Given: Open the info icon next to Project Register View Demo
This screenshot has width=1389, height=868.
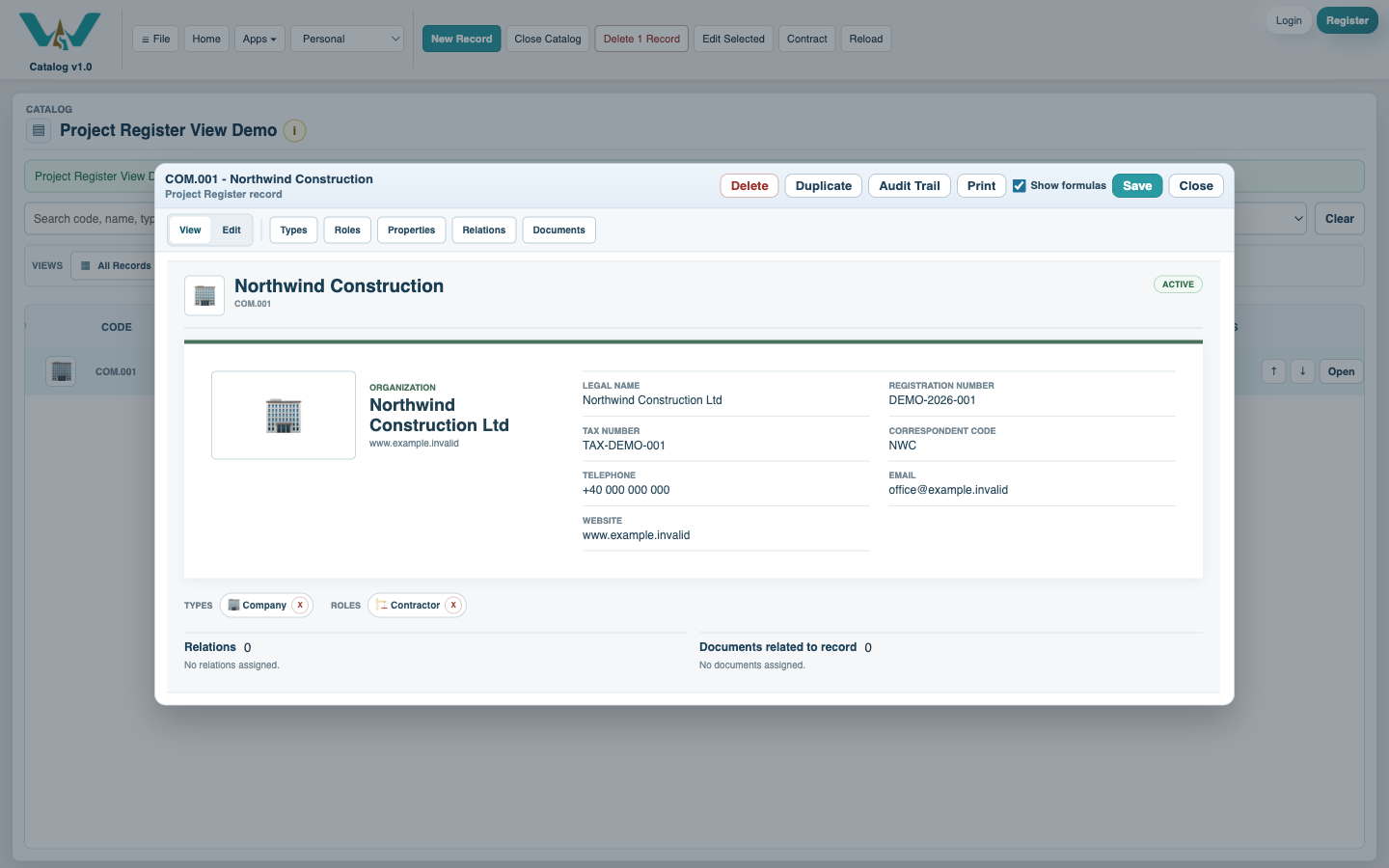Looking at the screenshot, I should click(x=294, y=130).
